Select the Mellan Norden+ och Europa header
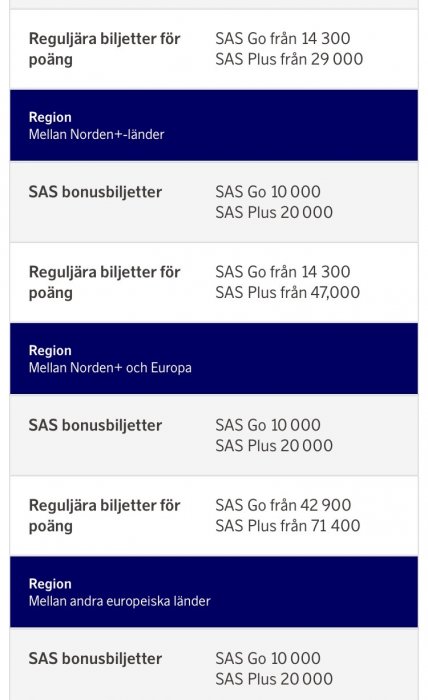 (214, 358)
